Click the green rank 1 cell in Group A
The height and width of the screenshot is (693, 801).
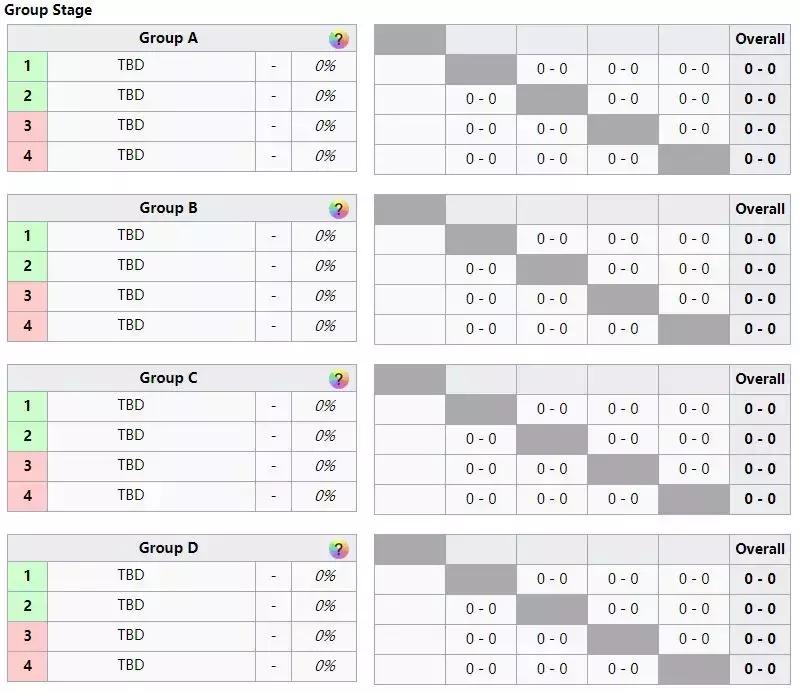tap(28, 66)
